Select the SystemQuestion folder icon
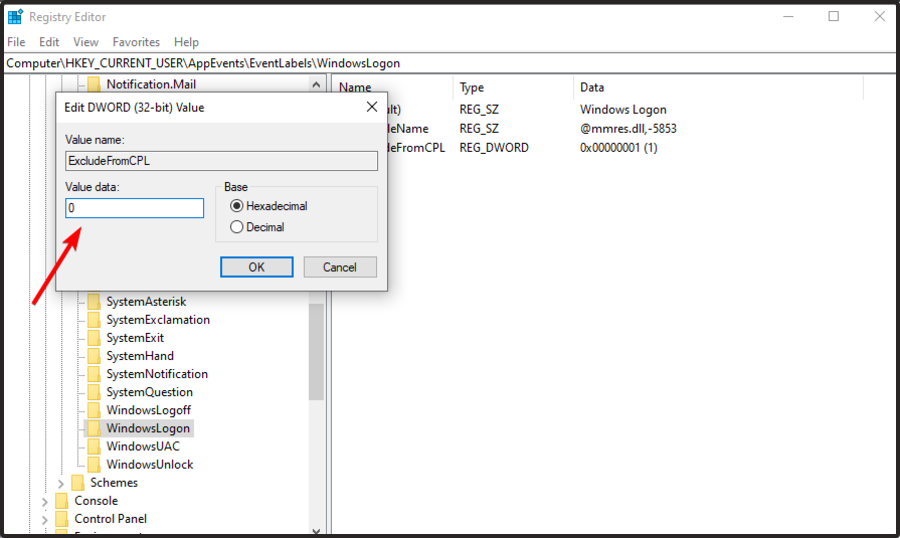This screenshot has width=900, height=538. 94,392
